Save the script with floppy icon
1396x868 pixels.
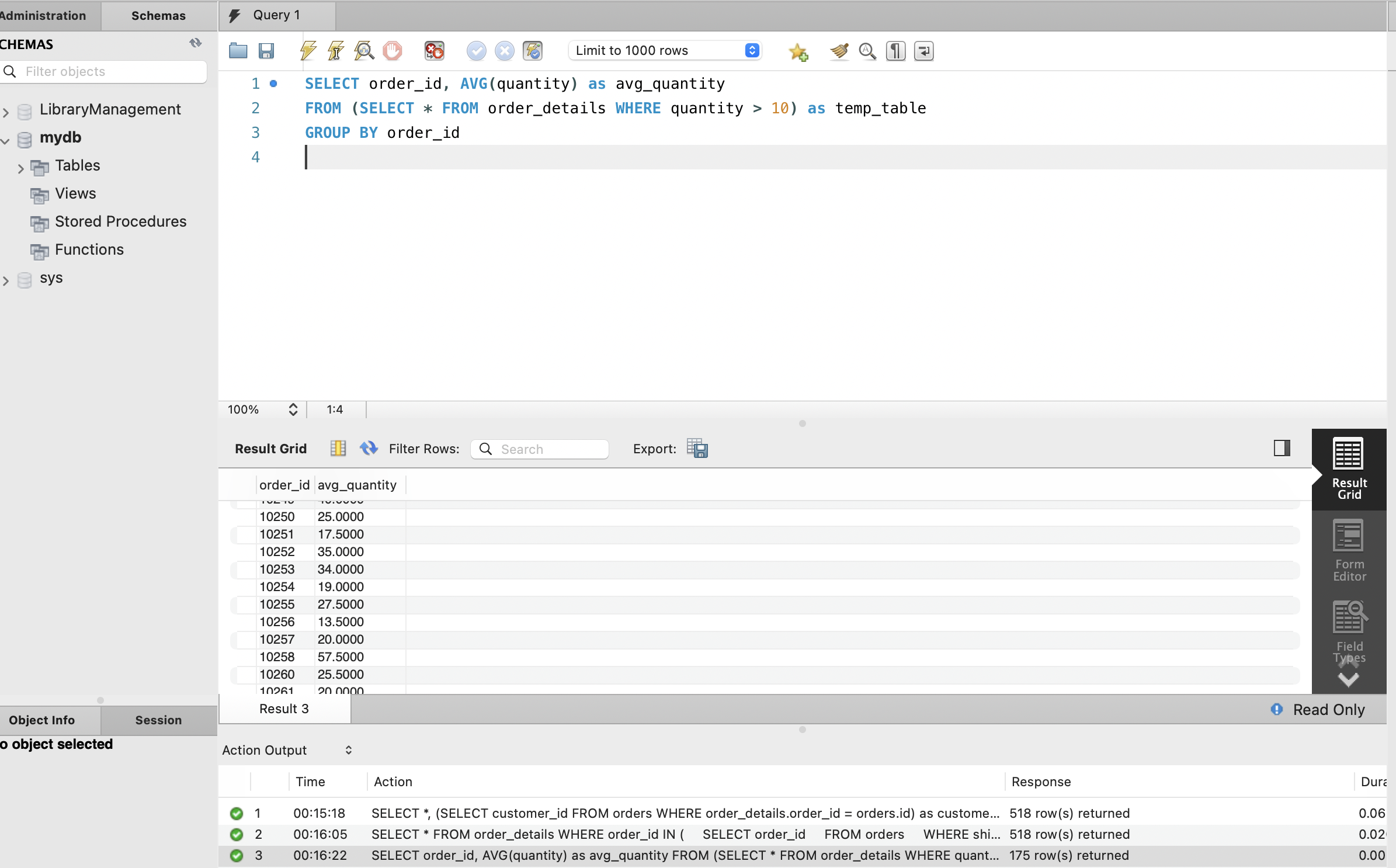pos(266,51)
